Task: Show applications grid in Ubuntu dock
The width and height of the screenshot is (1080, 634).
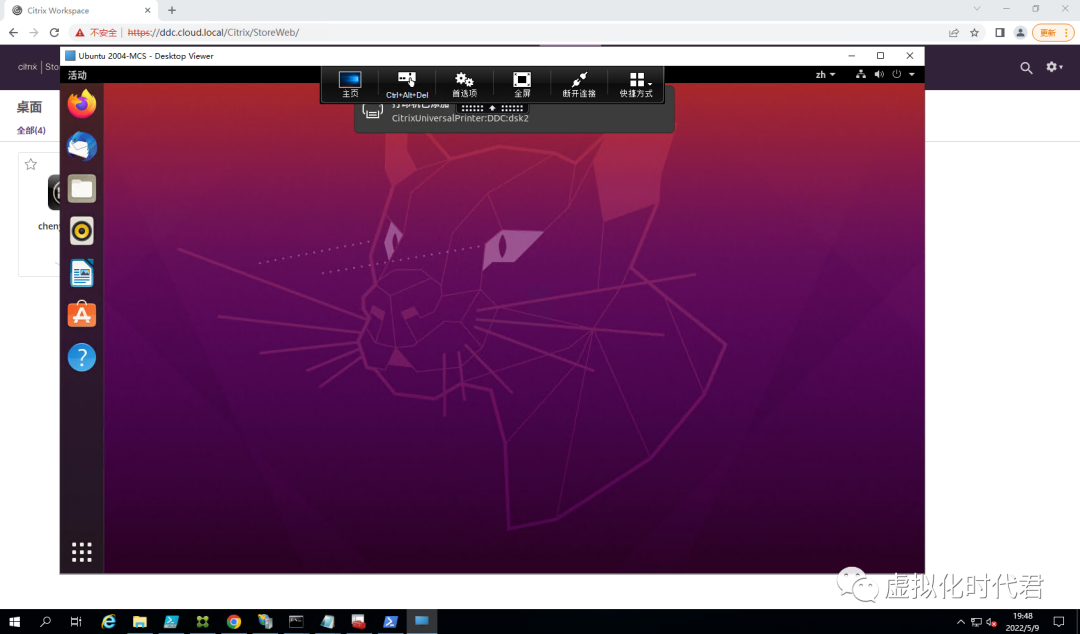Action: tap(82, 551)
